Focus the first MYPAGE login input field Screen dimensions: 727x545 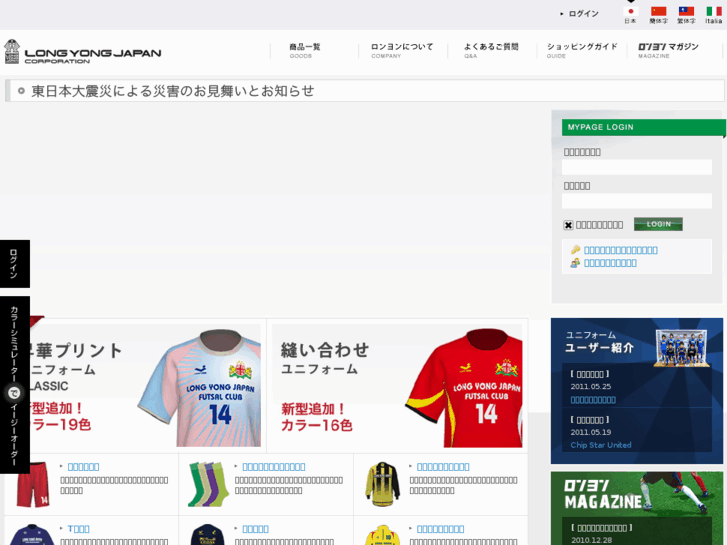click(x=637, y=167)
